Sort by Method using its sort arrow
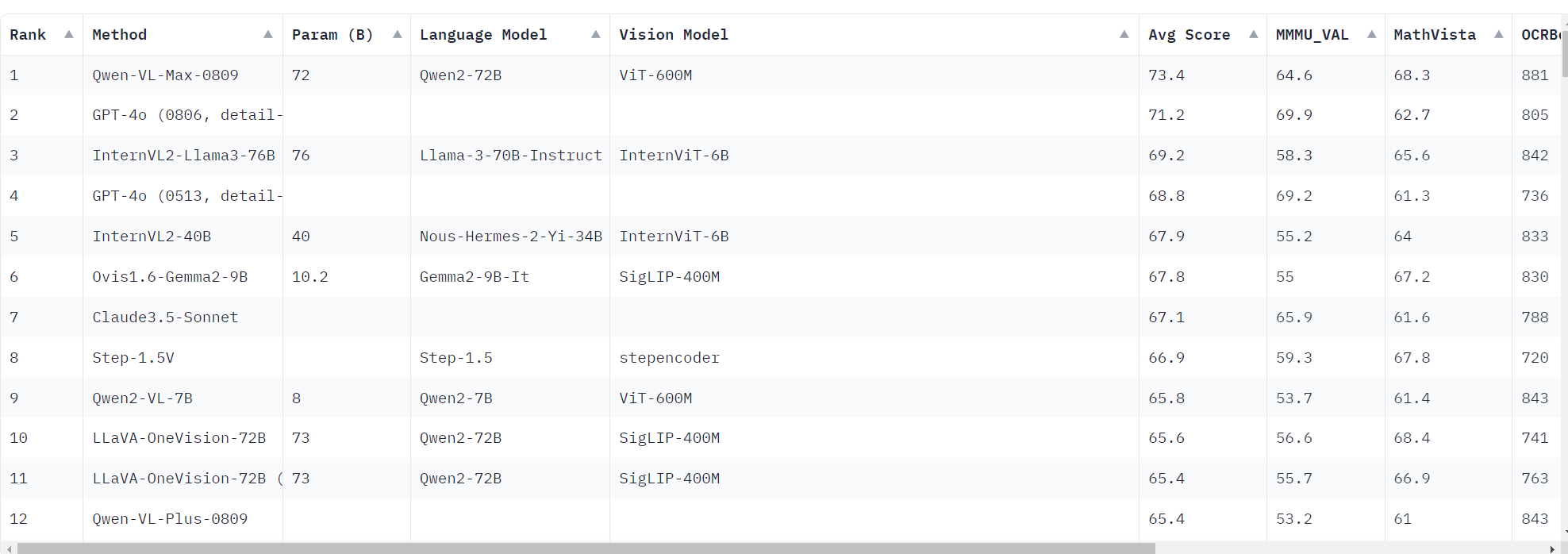Viewport: 1568px width, 554px height. pyautogui.click(x=268, y=34)
